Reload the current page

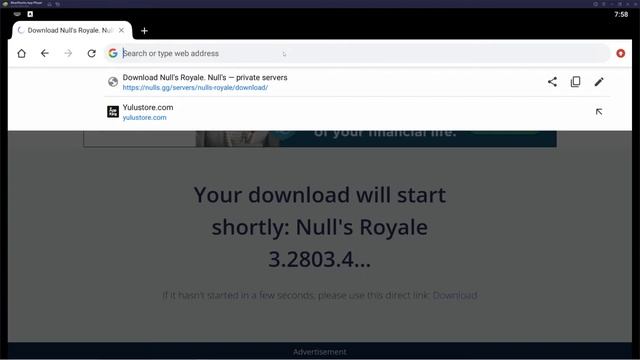[x=91, y=53]
